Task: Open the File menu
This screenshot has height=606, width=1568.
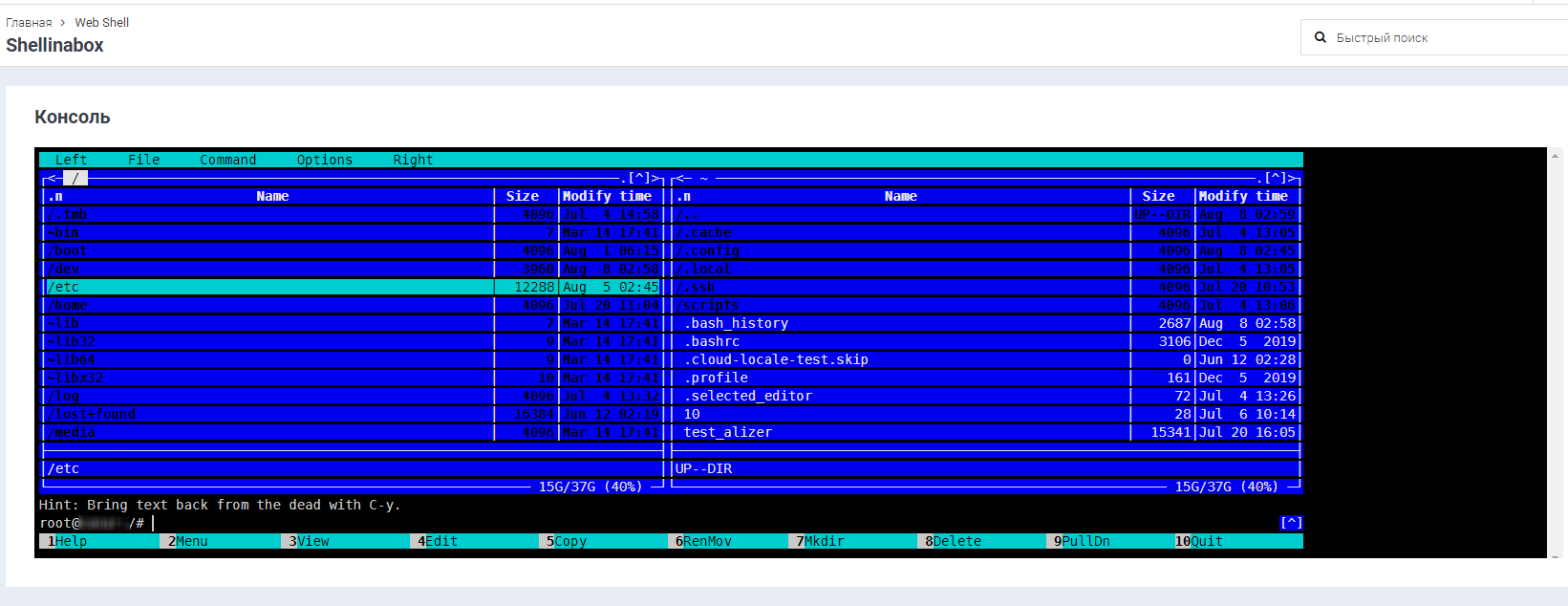Action: tap(143, 160)
